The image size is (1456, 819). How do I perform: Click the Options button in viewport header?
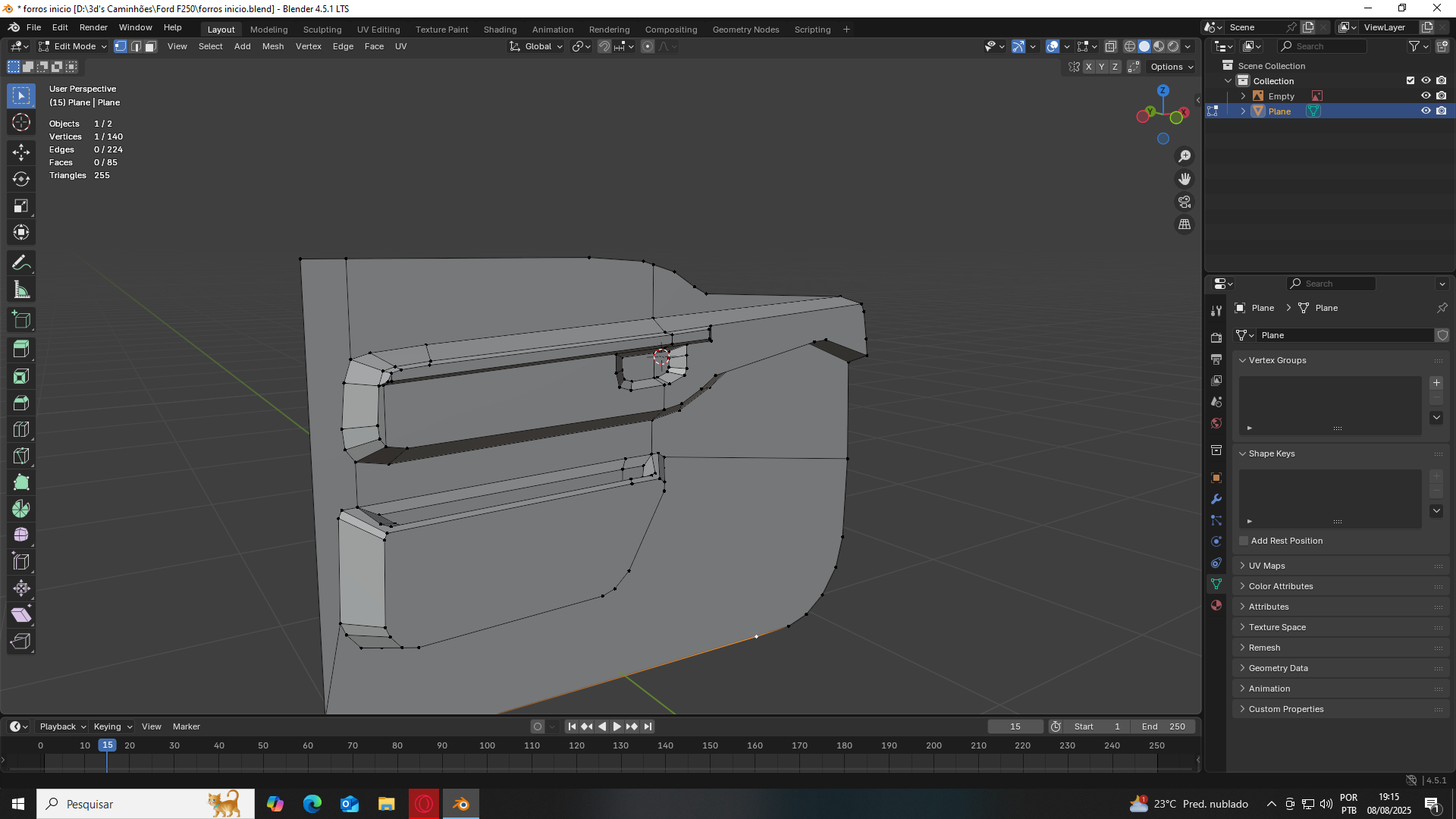click(1171, 67)
